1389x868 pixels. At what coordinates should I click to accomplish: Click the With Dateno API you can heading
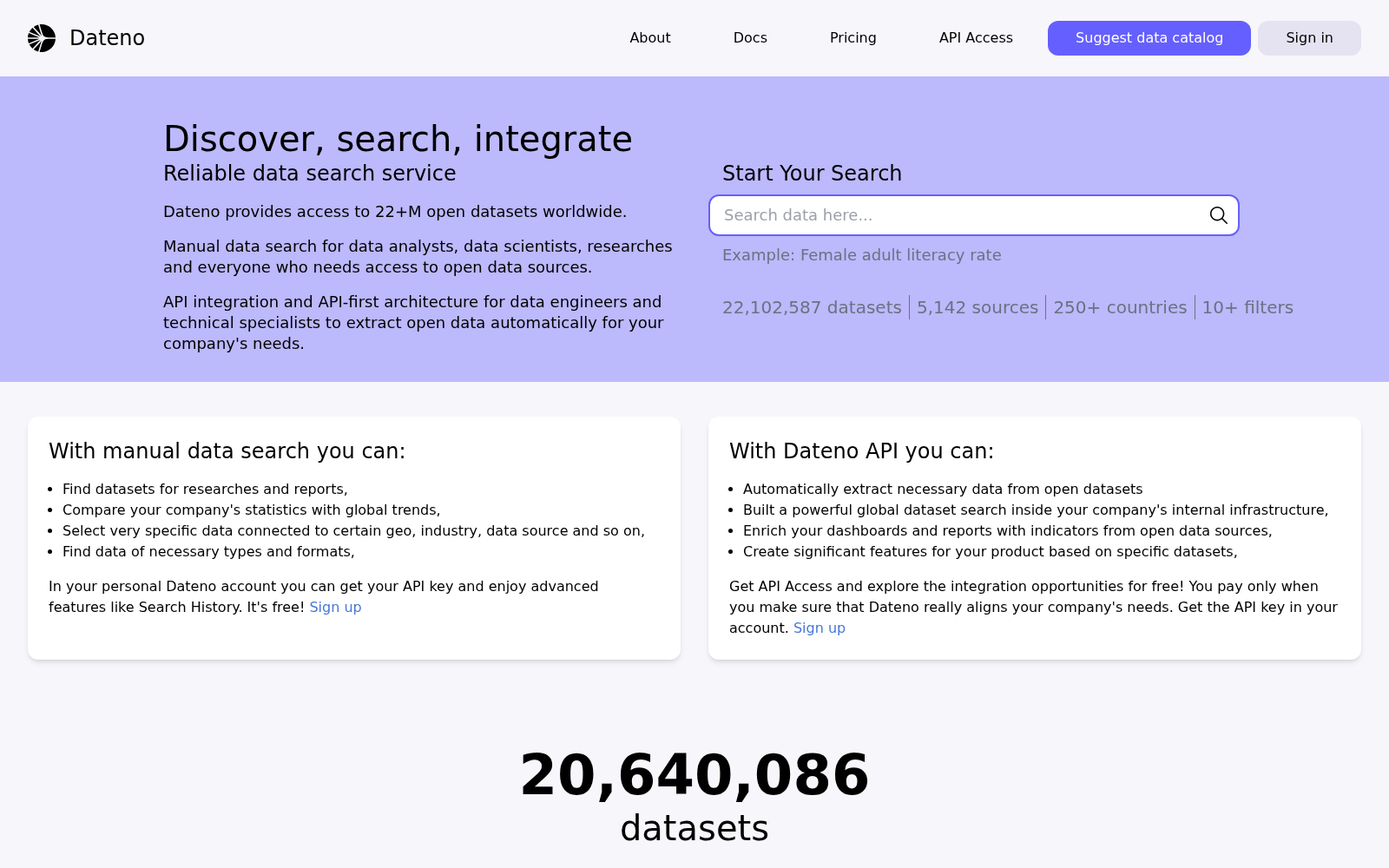(x=862, y=451)
